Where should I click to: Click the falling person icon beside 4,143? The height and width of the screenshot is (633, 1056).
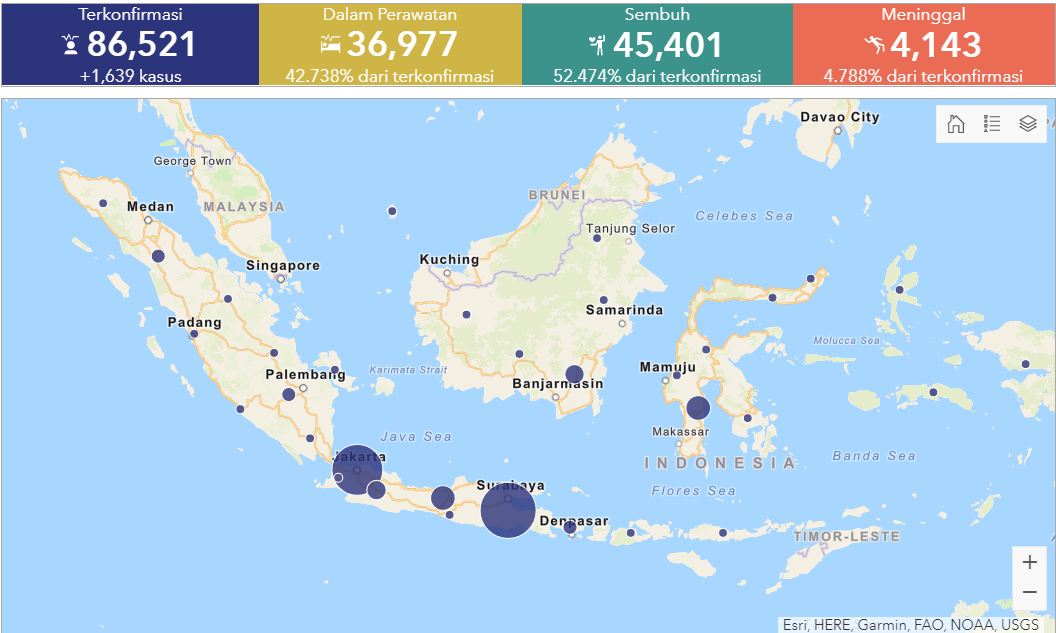pos(875,45)
